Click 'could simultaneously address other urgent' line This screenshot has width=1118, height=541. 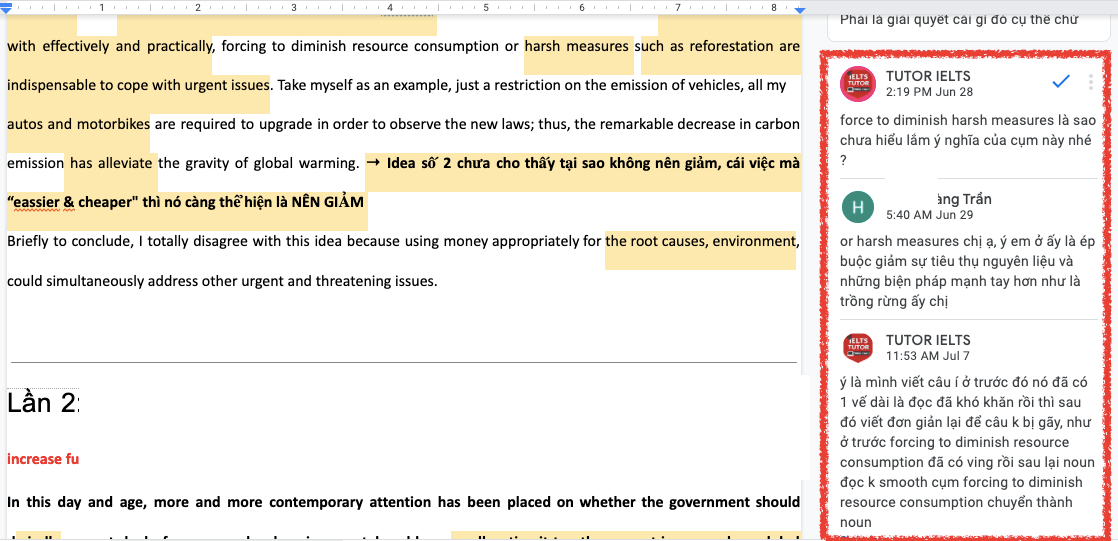(222, 281)
